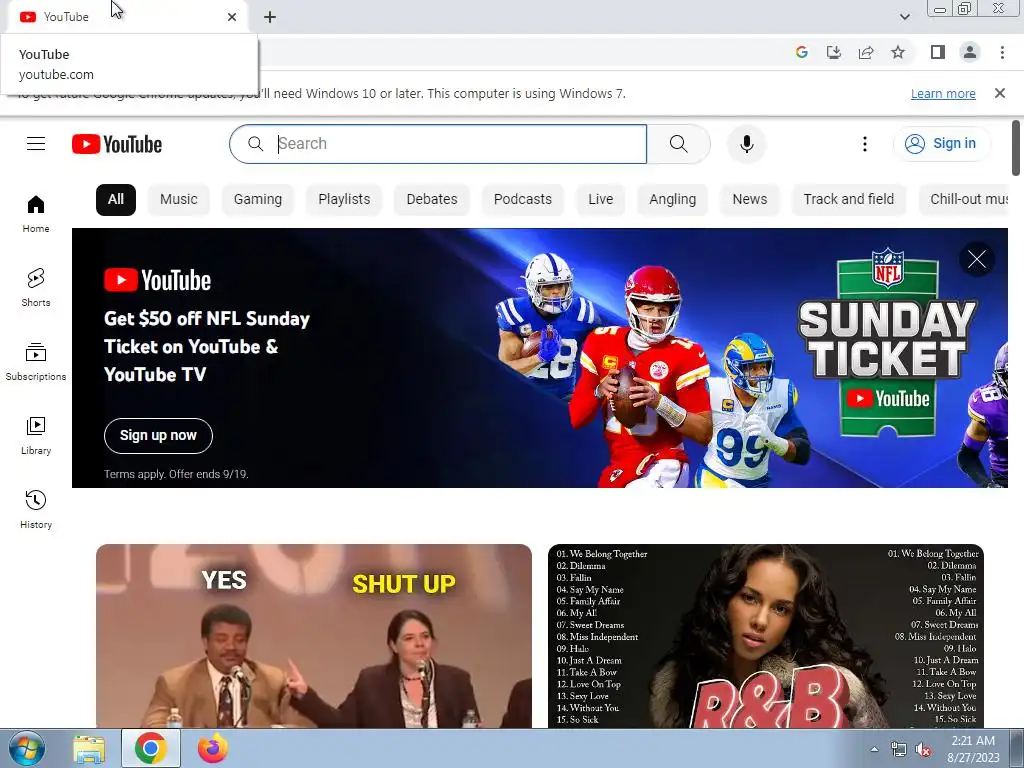Follow the Learn more link
1024x768 pixels.
pos(943,93)
